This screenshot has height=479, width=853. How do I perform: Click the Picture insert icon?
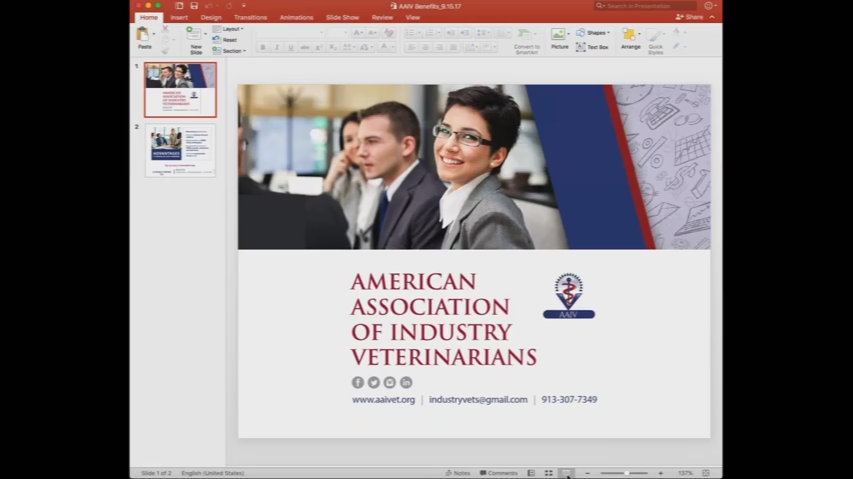tap(558, 34)
